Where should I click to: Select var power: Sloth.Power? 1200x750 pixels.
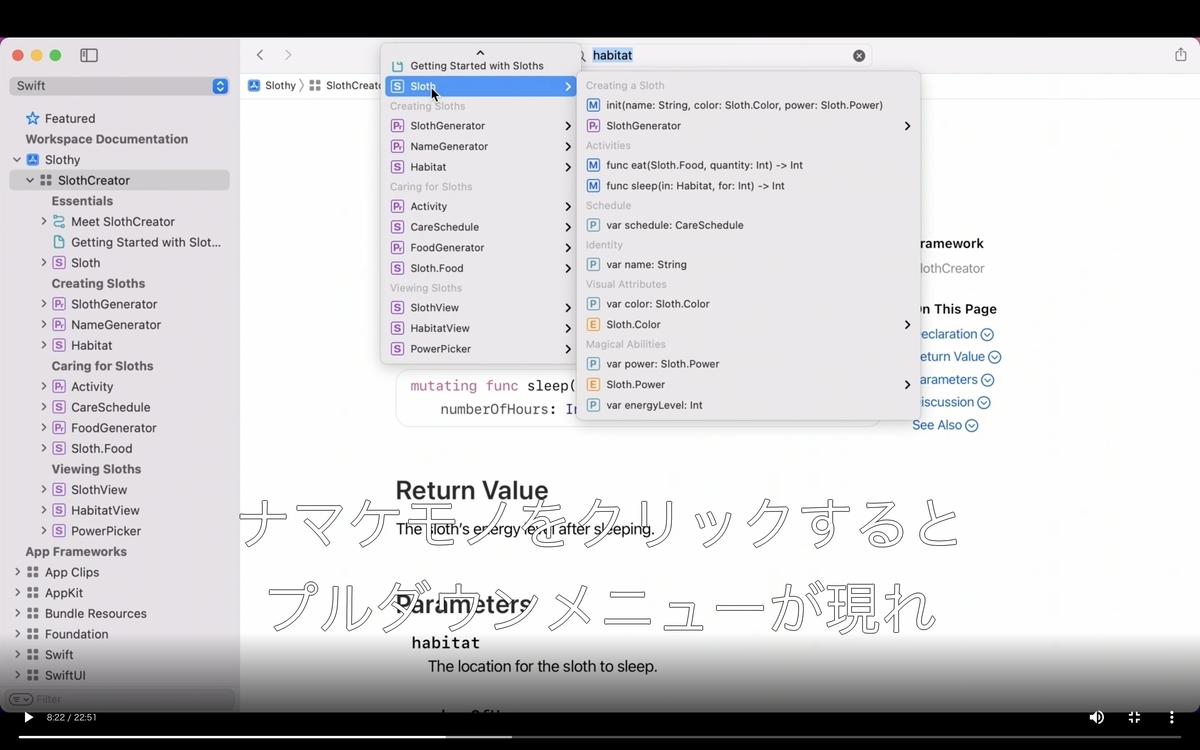coord(748,364)
